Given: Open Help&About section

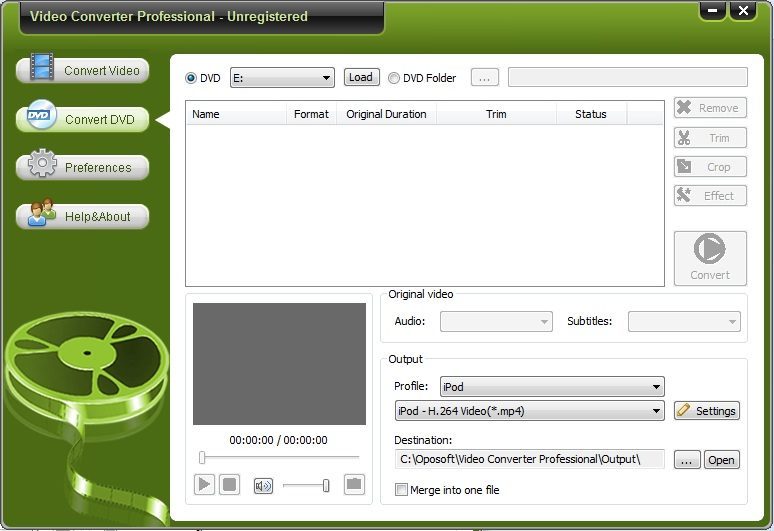Looking at the screenshot, I should pyautogui.click(x=82, y=216).
